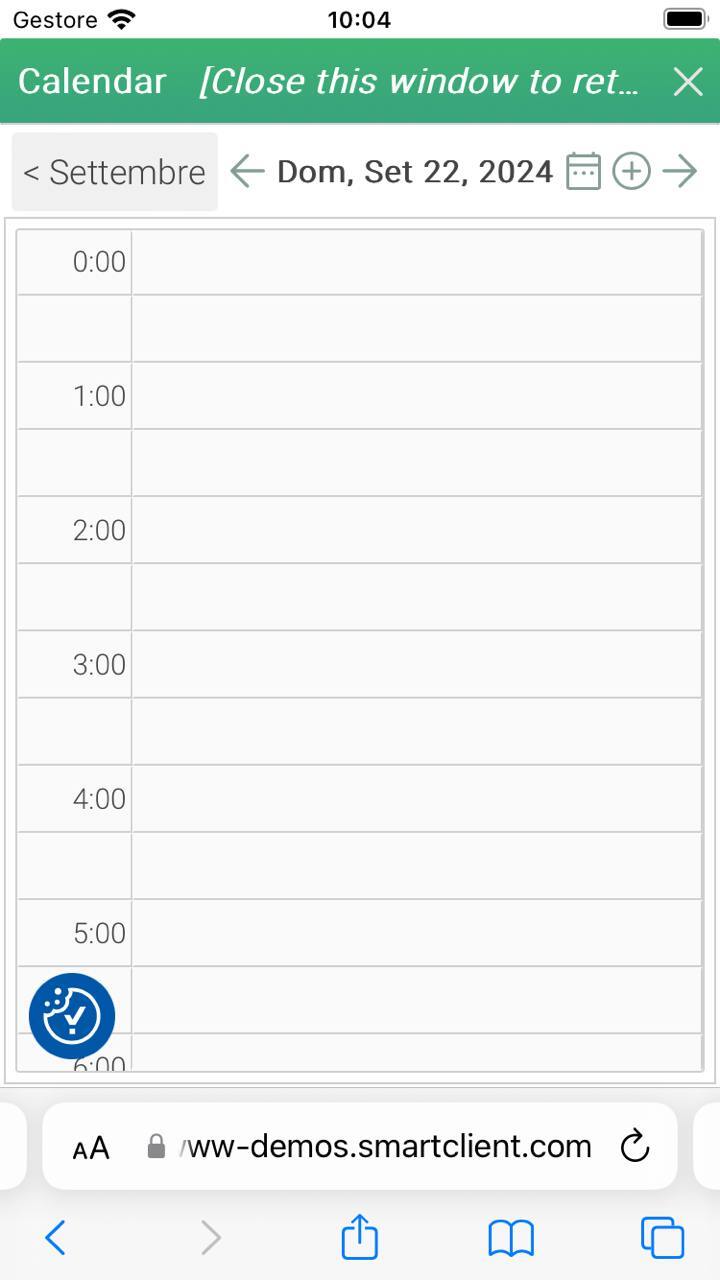Return to Settembre month view

(115, 172)
